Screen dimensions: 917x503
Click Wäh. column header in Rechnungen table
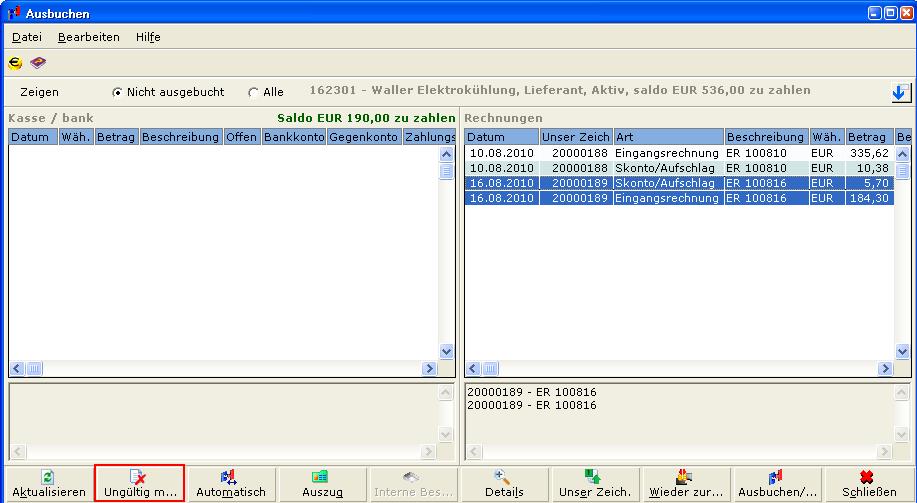(828, 137)
